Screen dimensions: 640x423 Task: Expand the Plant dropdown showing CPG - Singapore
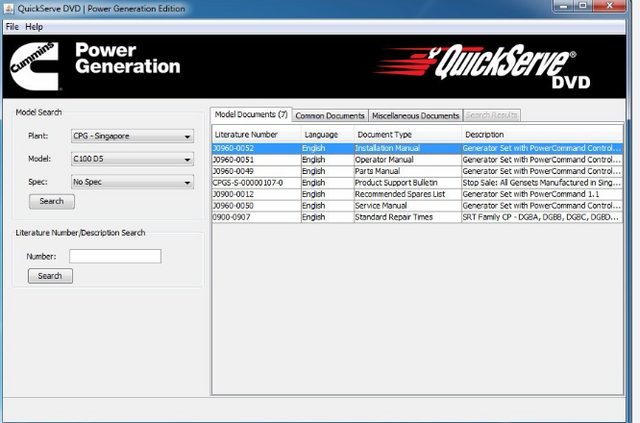[132, 136]
